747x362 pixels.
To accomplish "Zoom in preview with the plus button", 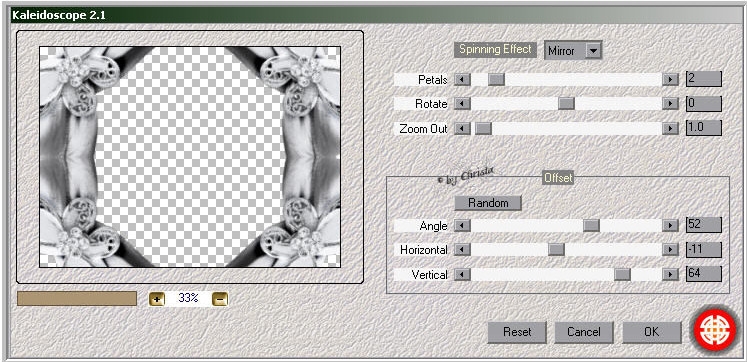I will click(157, 299).
